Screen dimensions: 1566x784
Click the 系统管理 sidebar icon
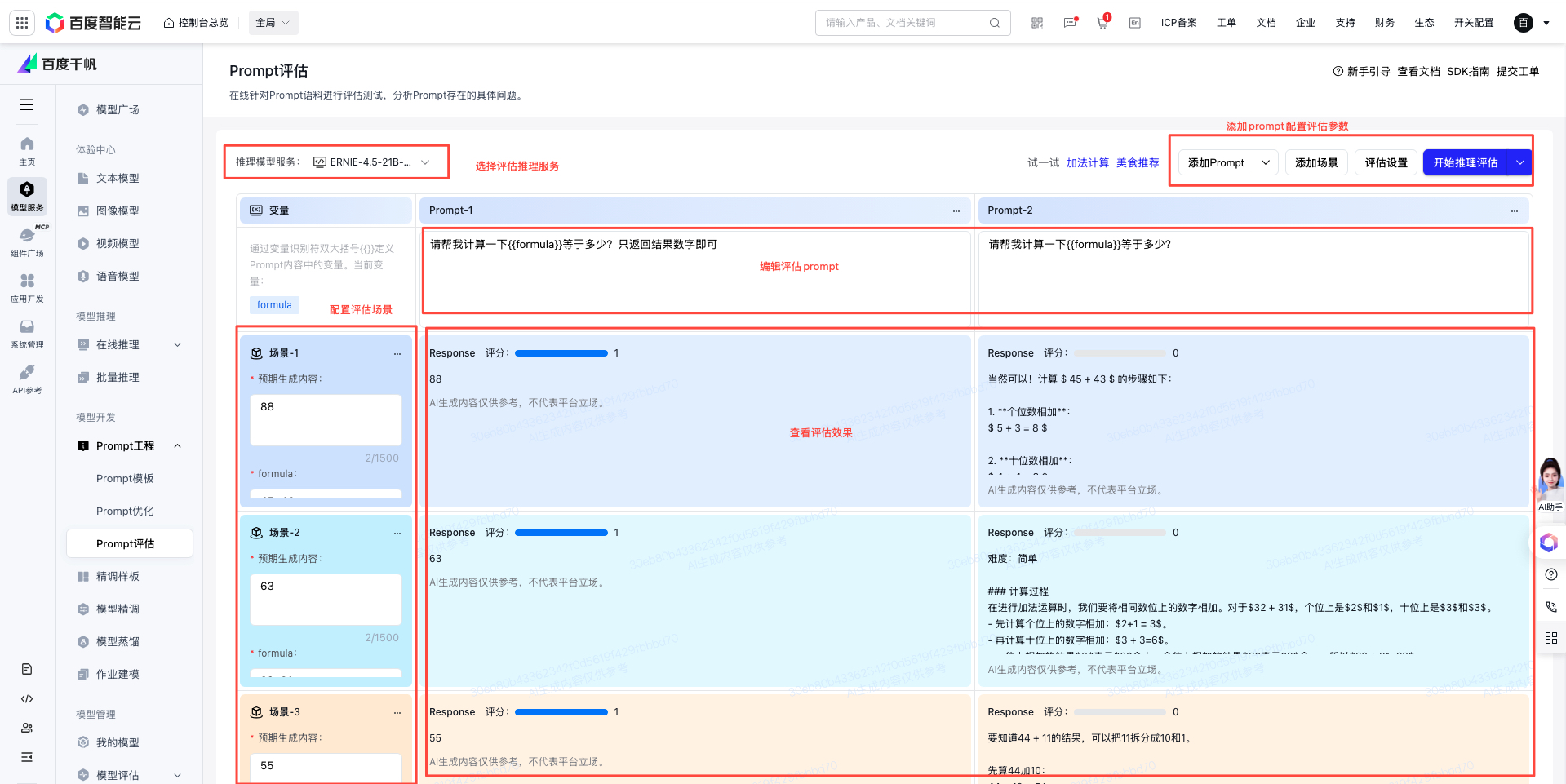[27, 332]
